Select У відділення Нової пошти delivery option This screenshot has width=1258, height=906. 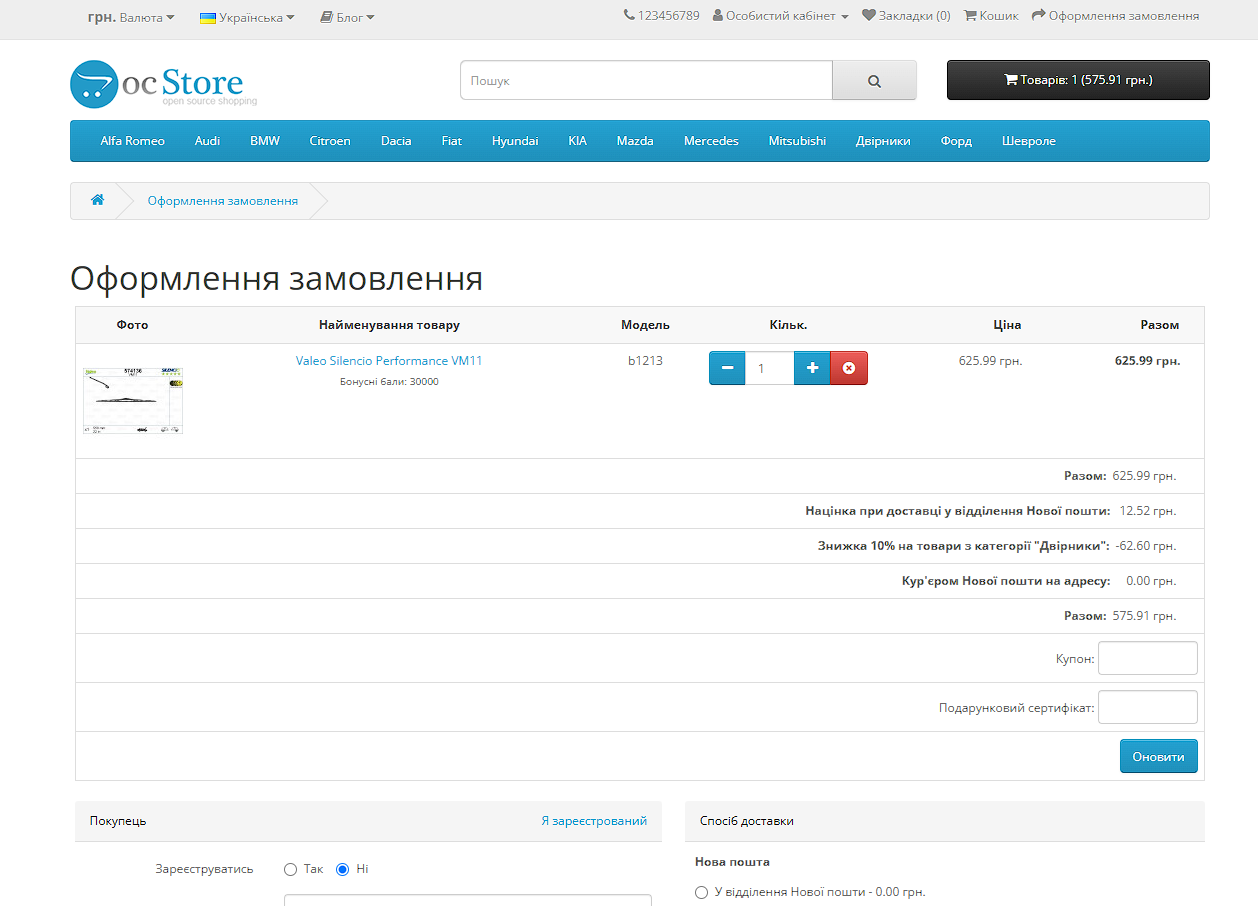click(x=701, y=892)
